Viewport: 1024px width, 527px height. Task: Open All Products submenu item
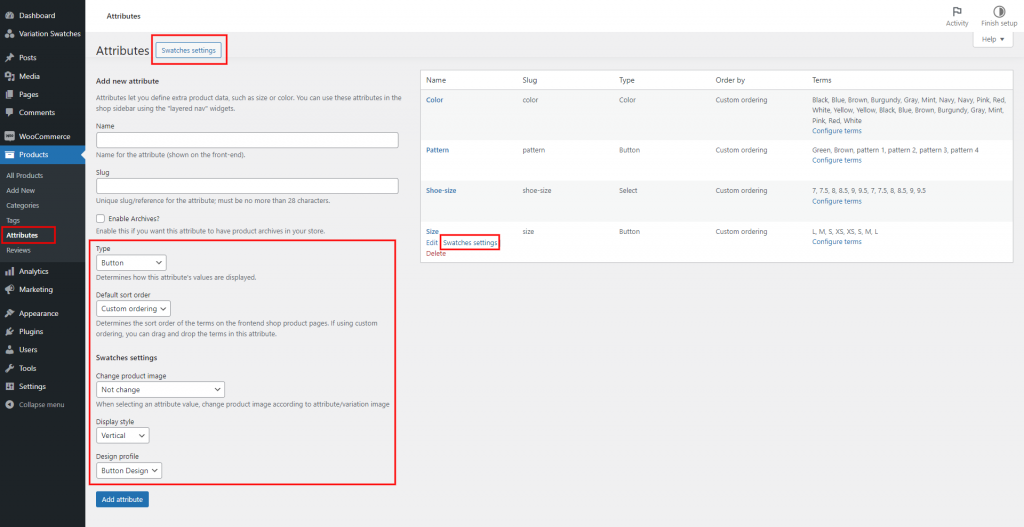(25, 176)
